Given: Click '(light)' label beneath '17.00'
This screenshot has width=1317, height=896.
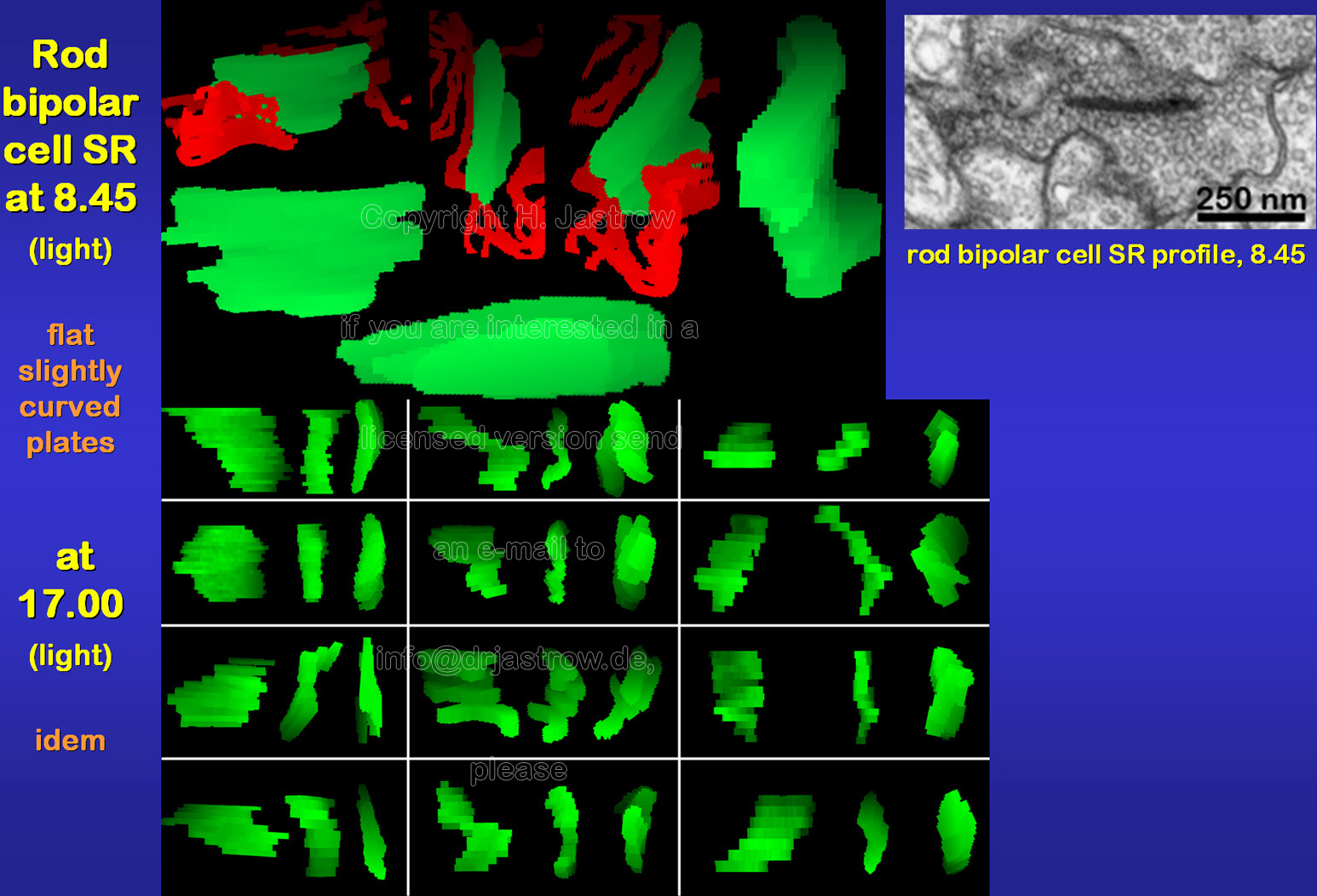Looking at the screenshot, I should tap(71, 656).
